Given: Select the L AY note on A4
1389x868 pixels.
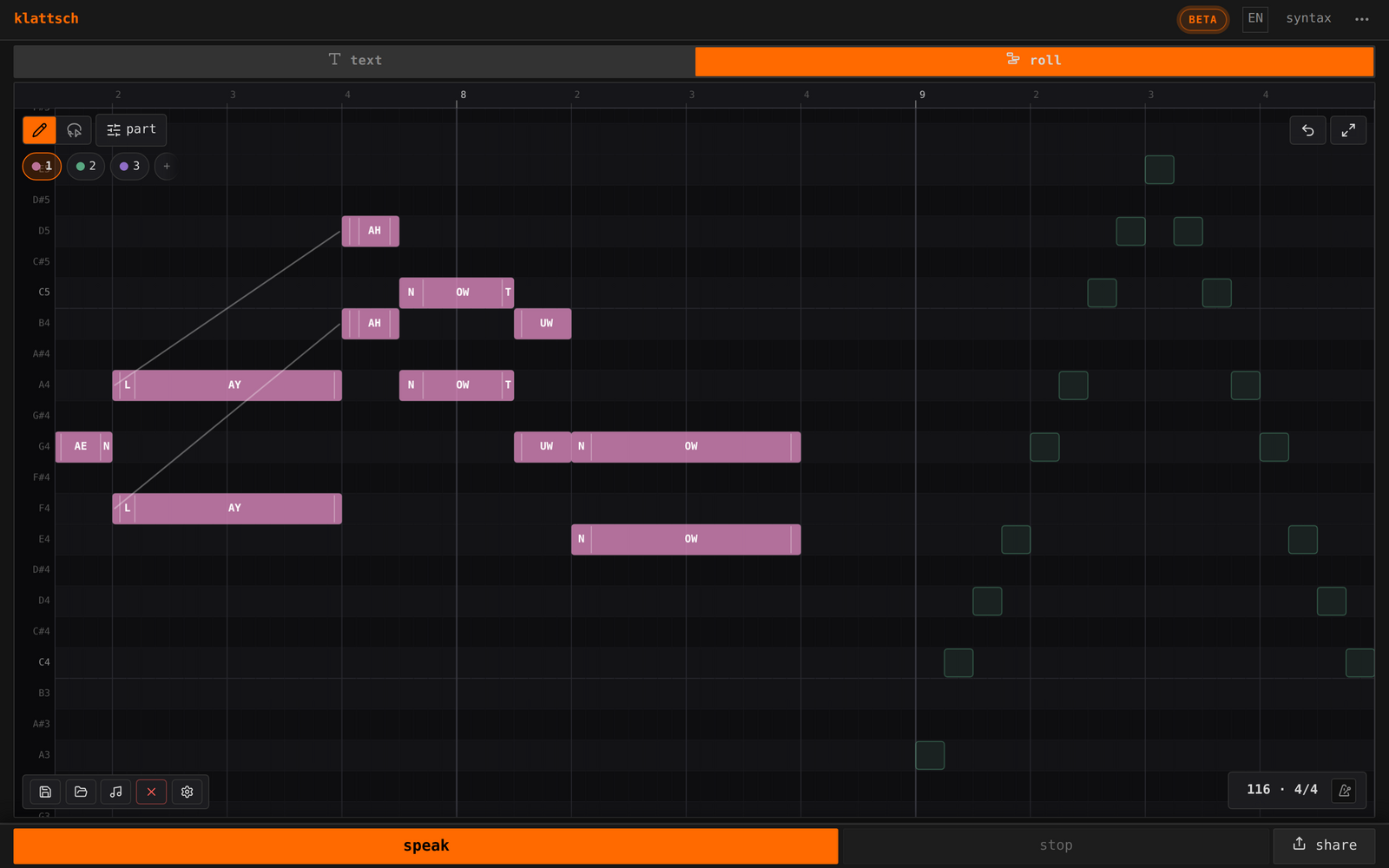Looking at the screenshot, I should (x=227, y=385).
